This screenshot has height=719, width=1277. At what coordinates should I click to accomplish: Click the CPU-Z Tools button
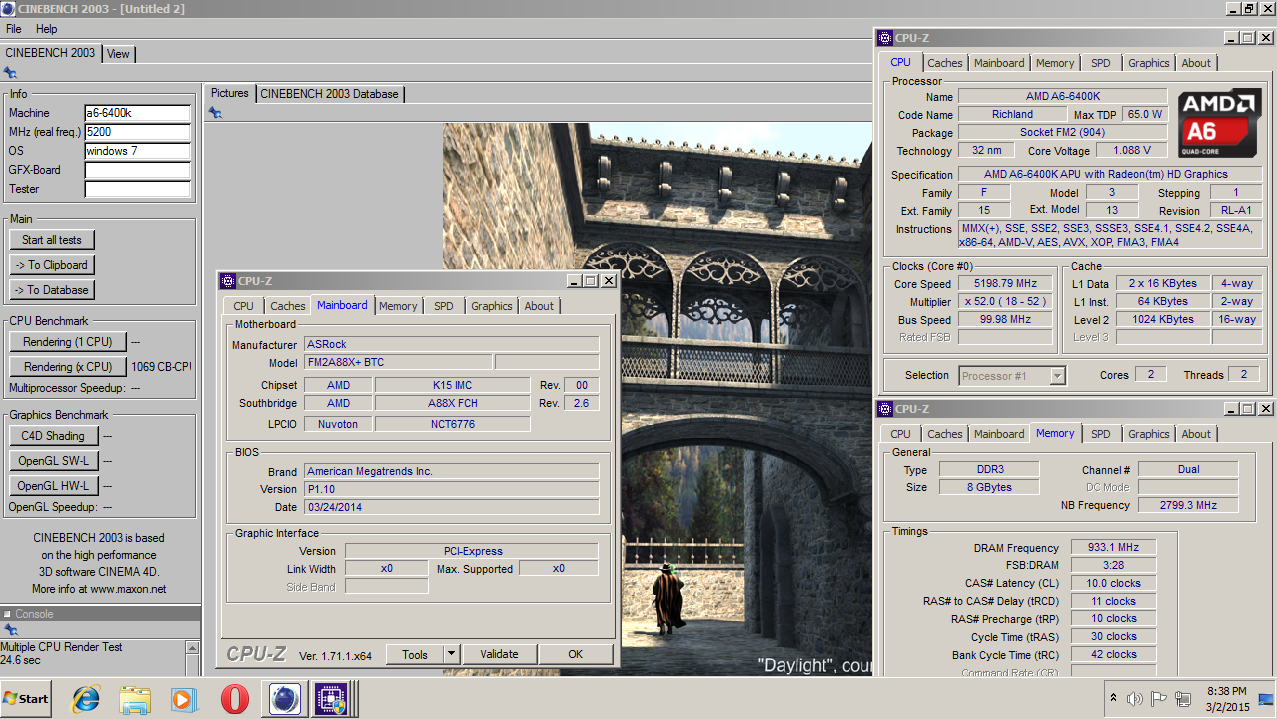(415, 655)
